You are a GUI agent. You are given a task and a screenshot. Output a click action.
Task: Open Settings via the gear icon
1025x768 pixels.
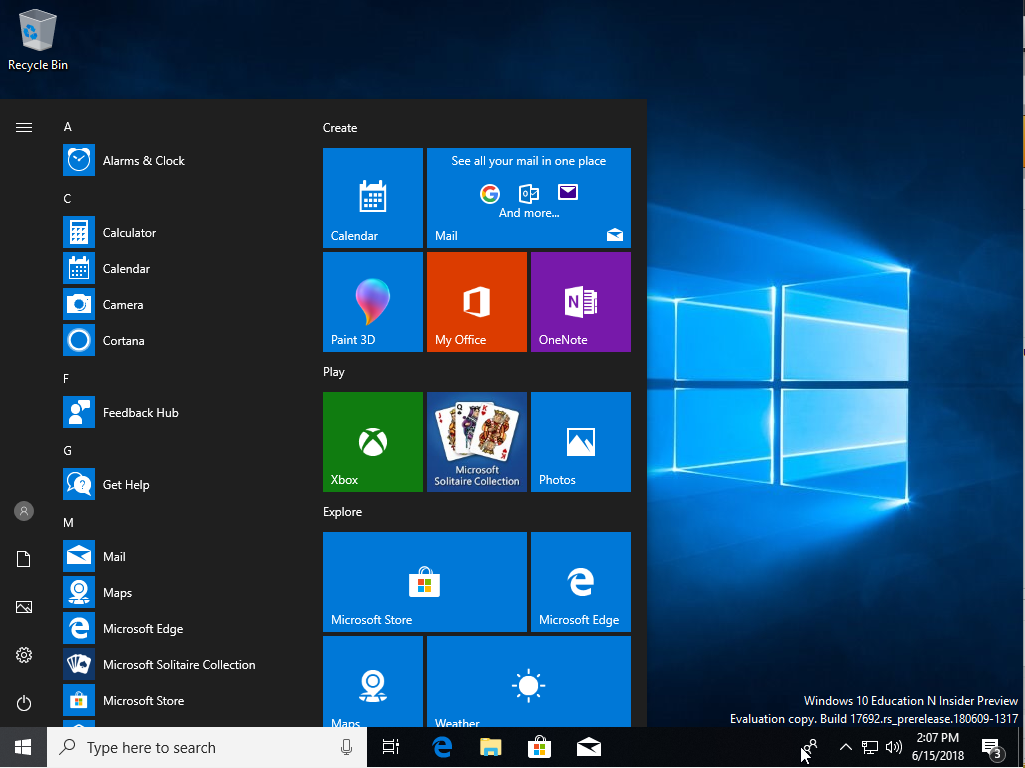(x=24, y=655)
